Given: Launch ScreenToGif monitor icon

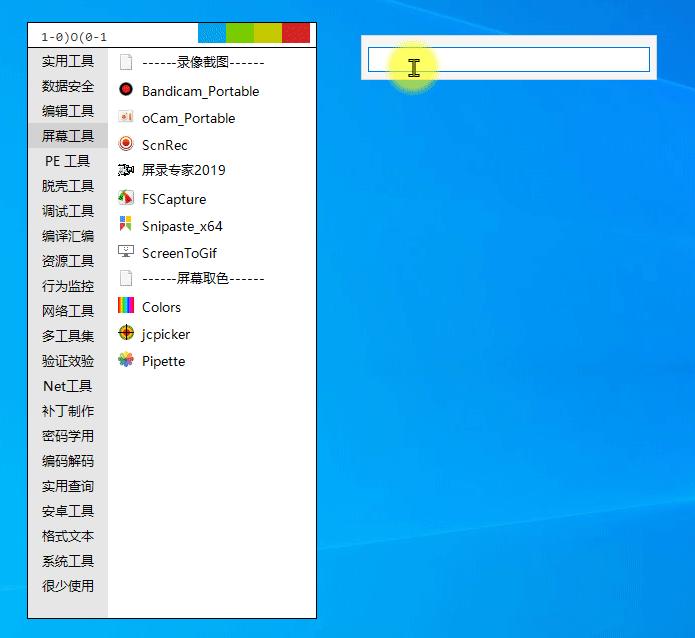Looking at the screenshot, I should 126,252.
